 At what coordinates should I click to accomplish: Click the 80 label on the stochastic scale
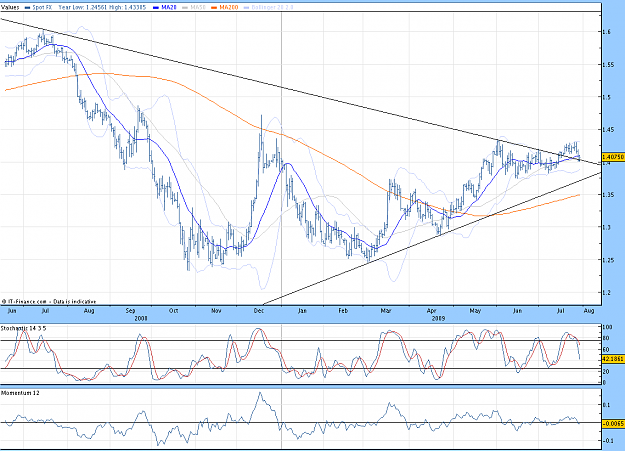[x=606, y=339]
